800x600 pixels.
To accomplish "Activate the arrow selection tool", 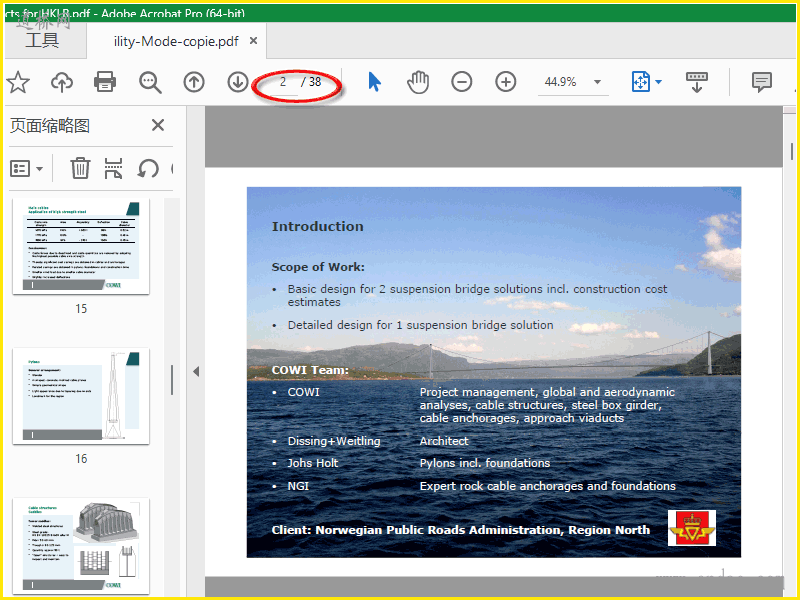I will click(x=374, y=82).
